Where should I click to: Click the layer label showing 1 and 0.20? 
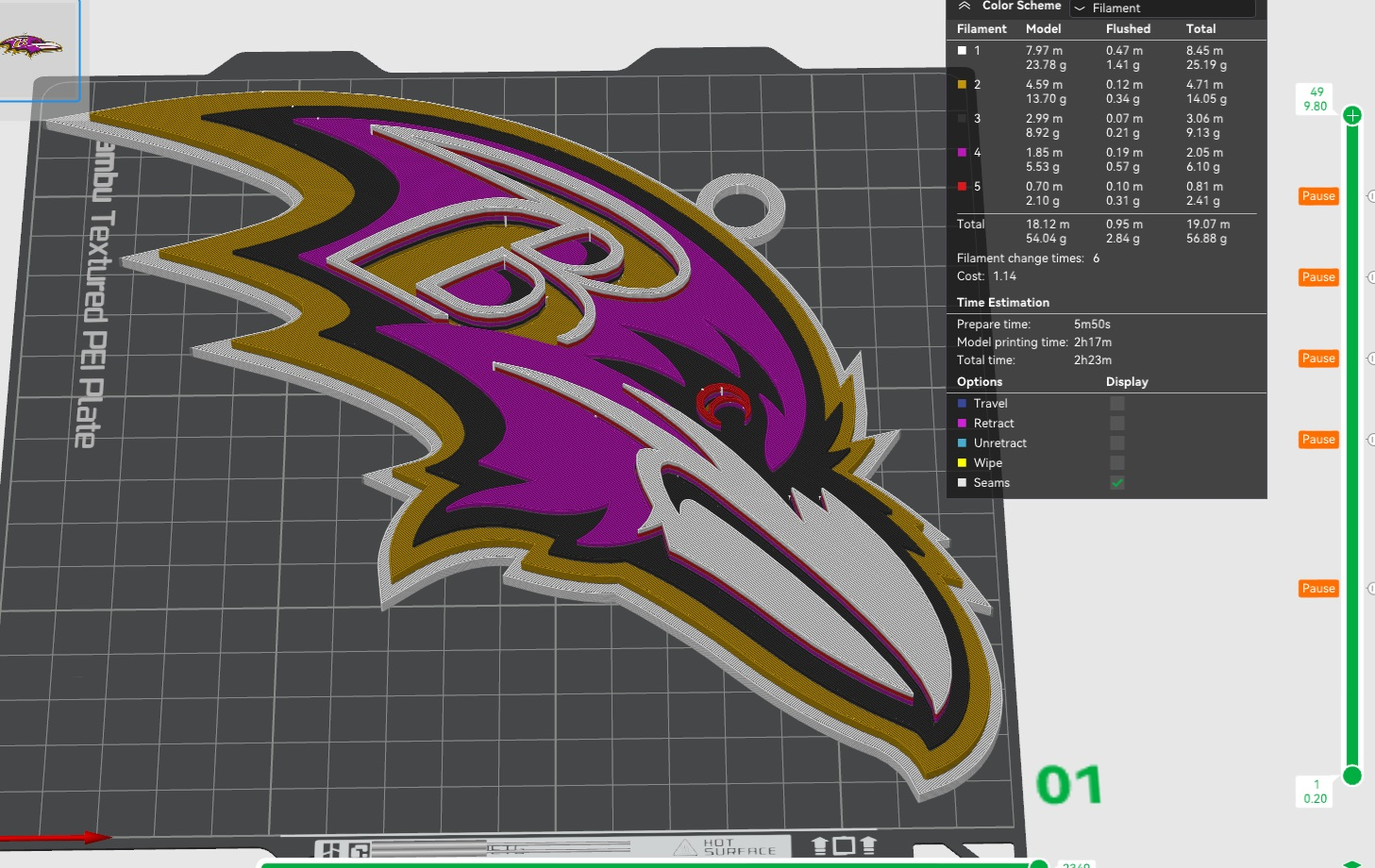1316,792
